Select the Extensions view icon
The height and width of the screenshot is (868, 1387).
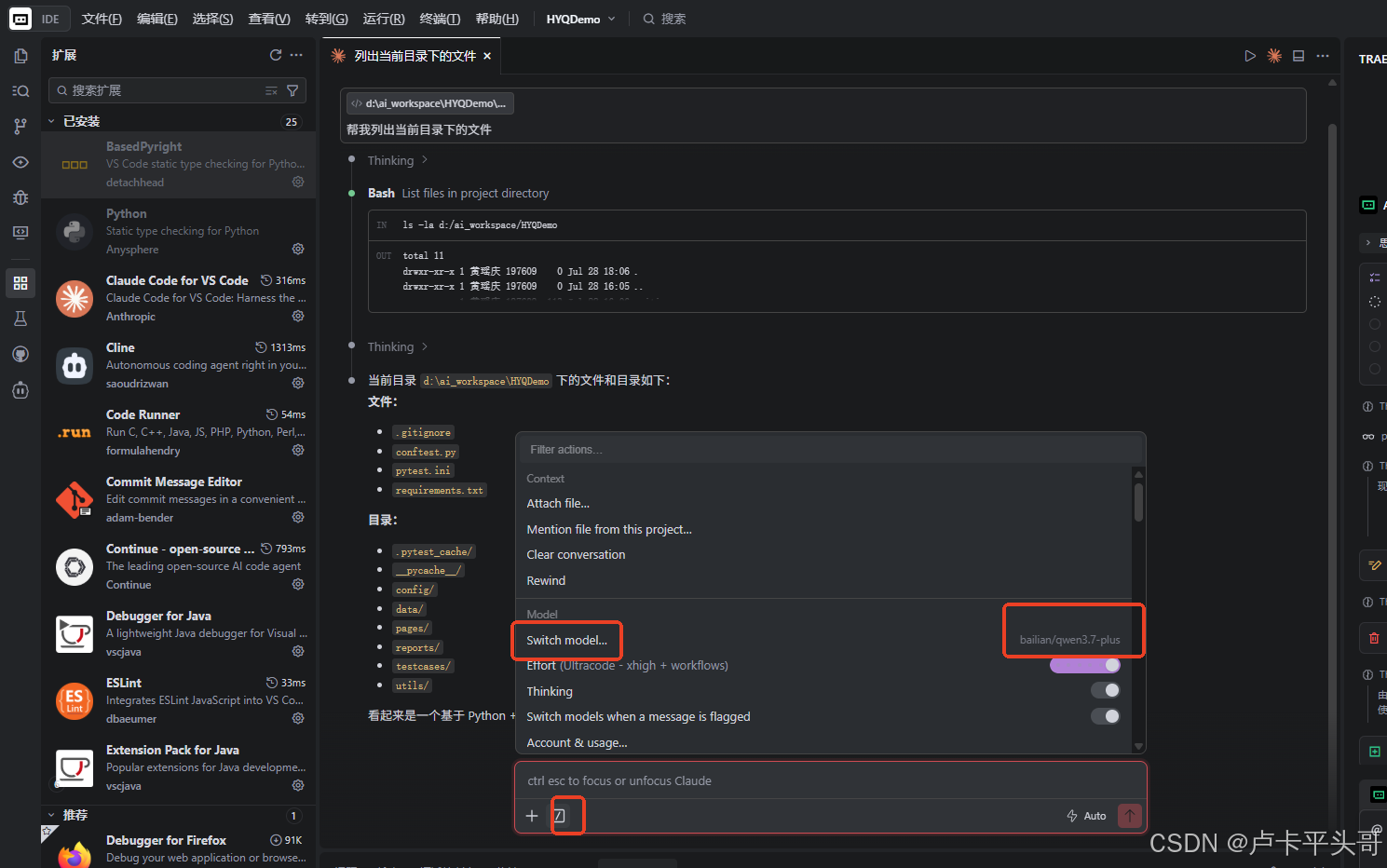(x=20, y=283)
